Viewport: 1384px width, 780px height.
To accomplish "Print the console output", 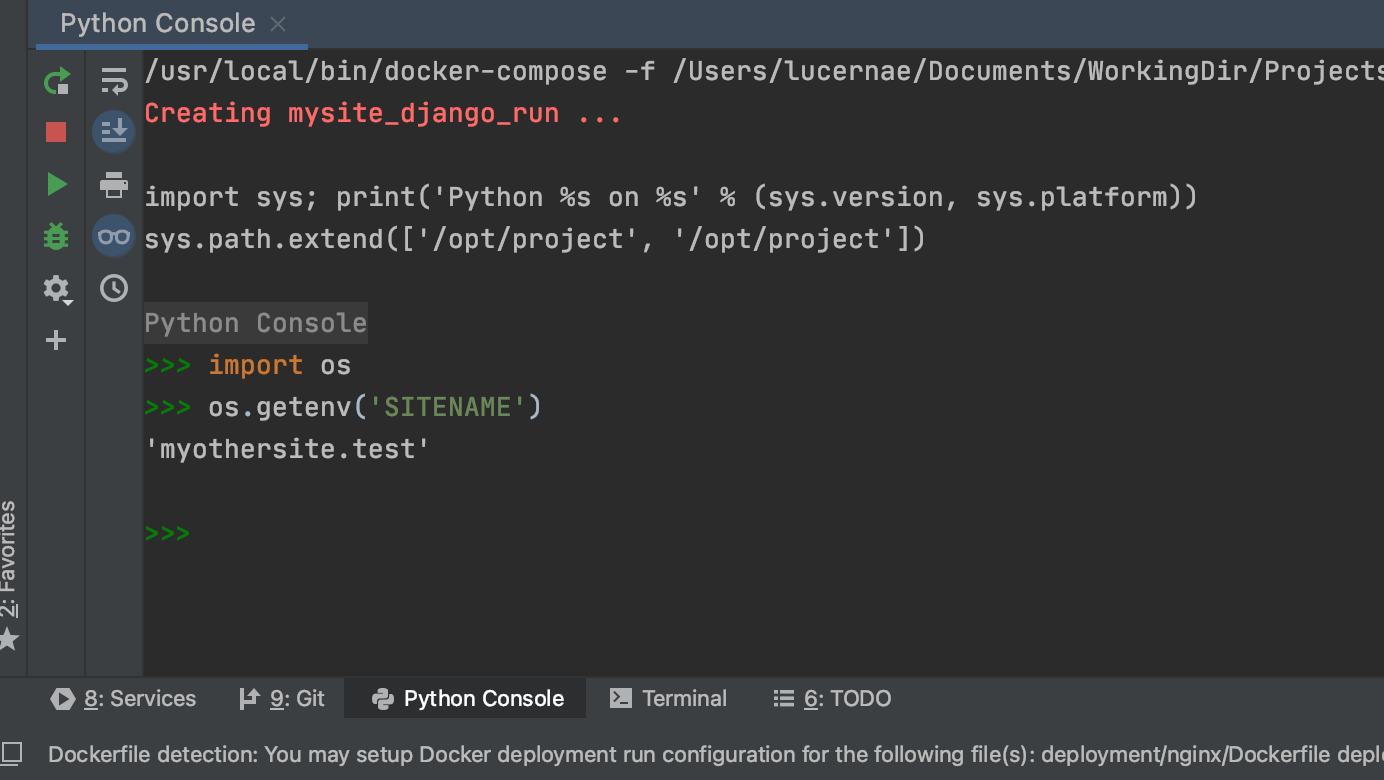I will (114, 184).
